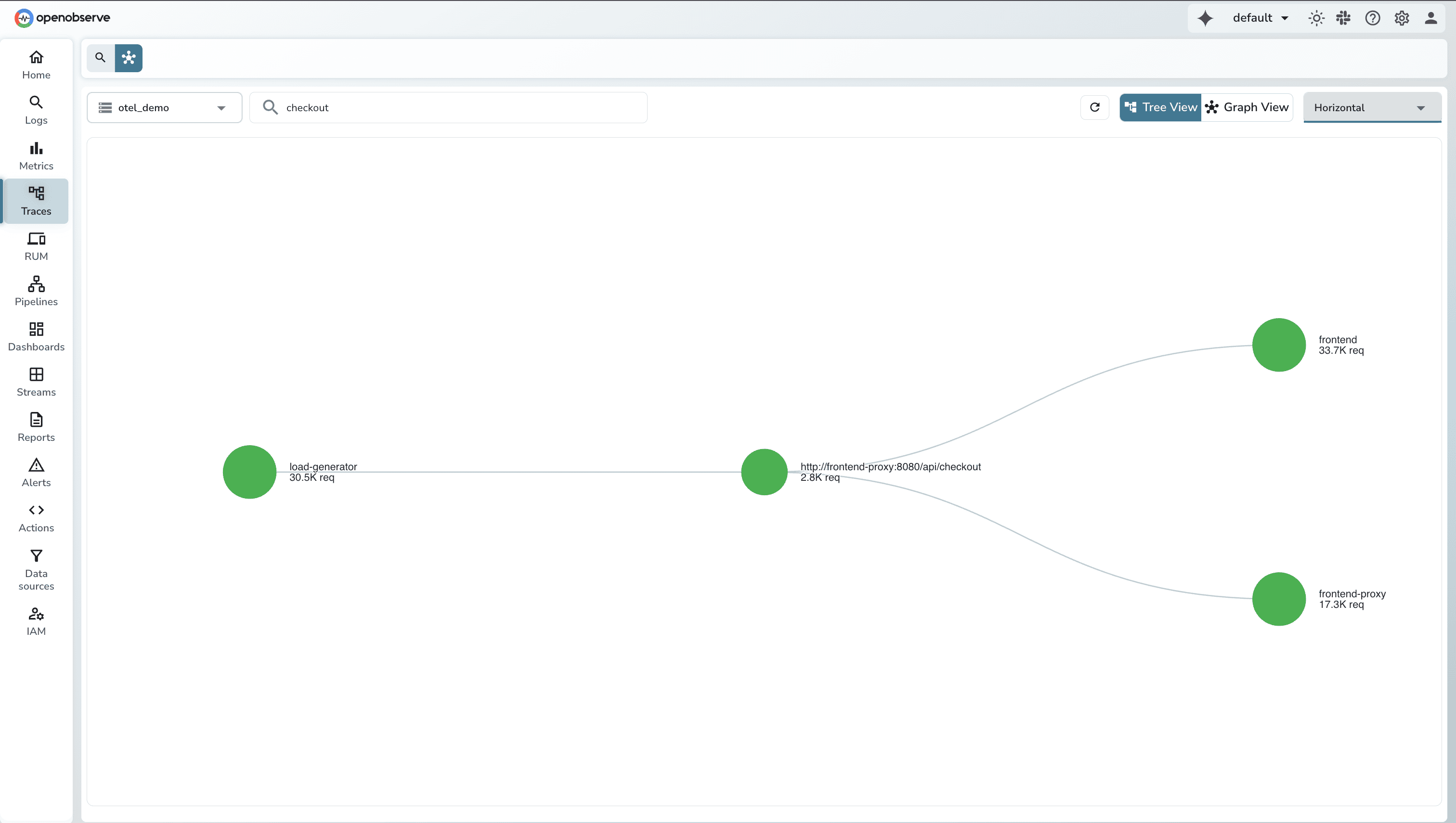This screenshot has width=1456, height=823.
Task: Open the otel_demo stream dropdown
Action: (x=164, y=107)
